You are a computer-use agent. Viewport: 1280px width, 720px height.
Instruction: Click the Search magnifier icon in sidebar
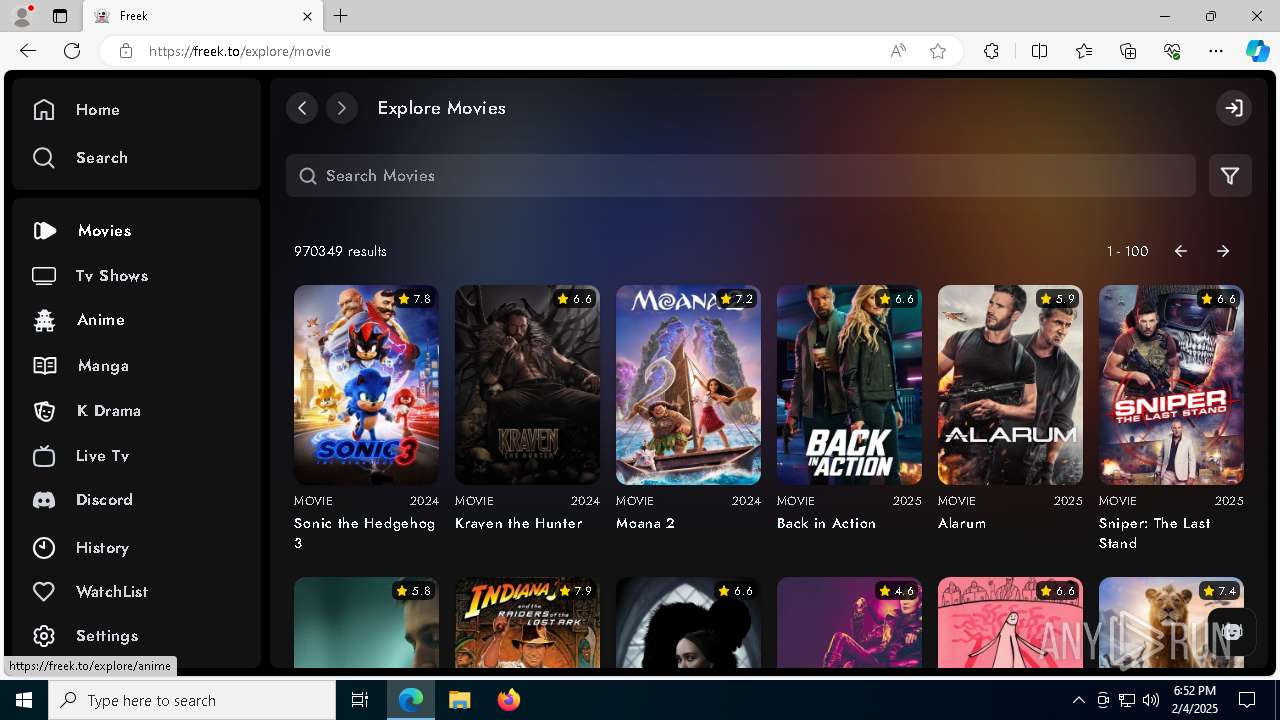(x=44, y=158)
